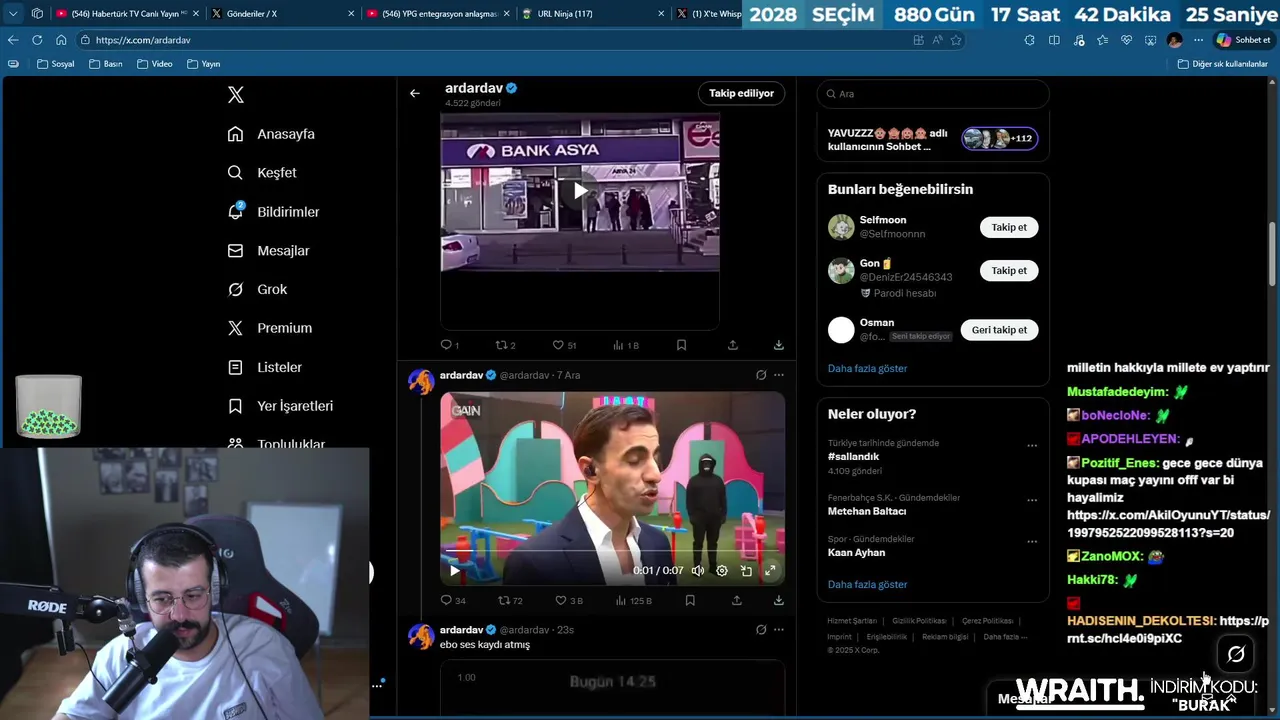Open Grok in the sidebar
Image resolution: width=1280 pixels, height=720 pixels.
(258, 290)
